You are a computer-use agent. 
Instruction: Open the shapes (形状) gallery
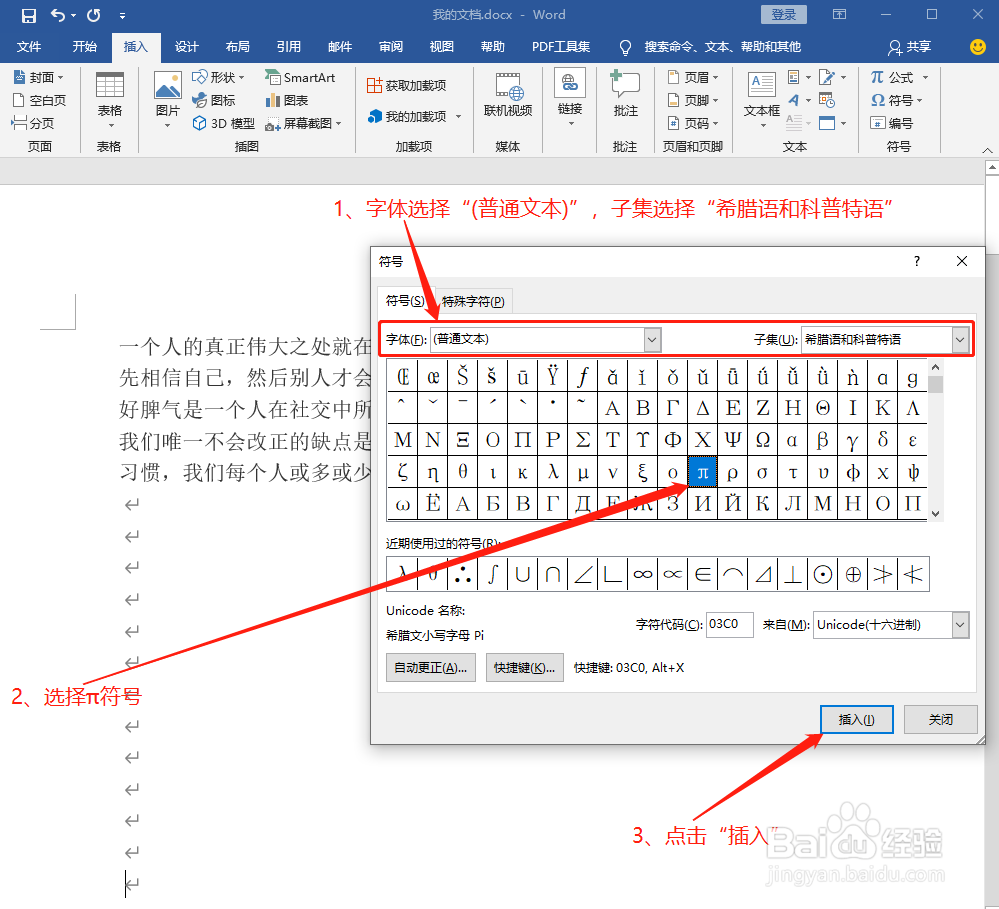tap(219, 77)
